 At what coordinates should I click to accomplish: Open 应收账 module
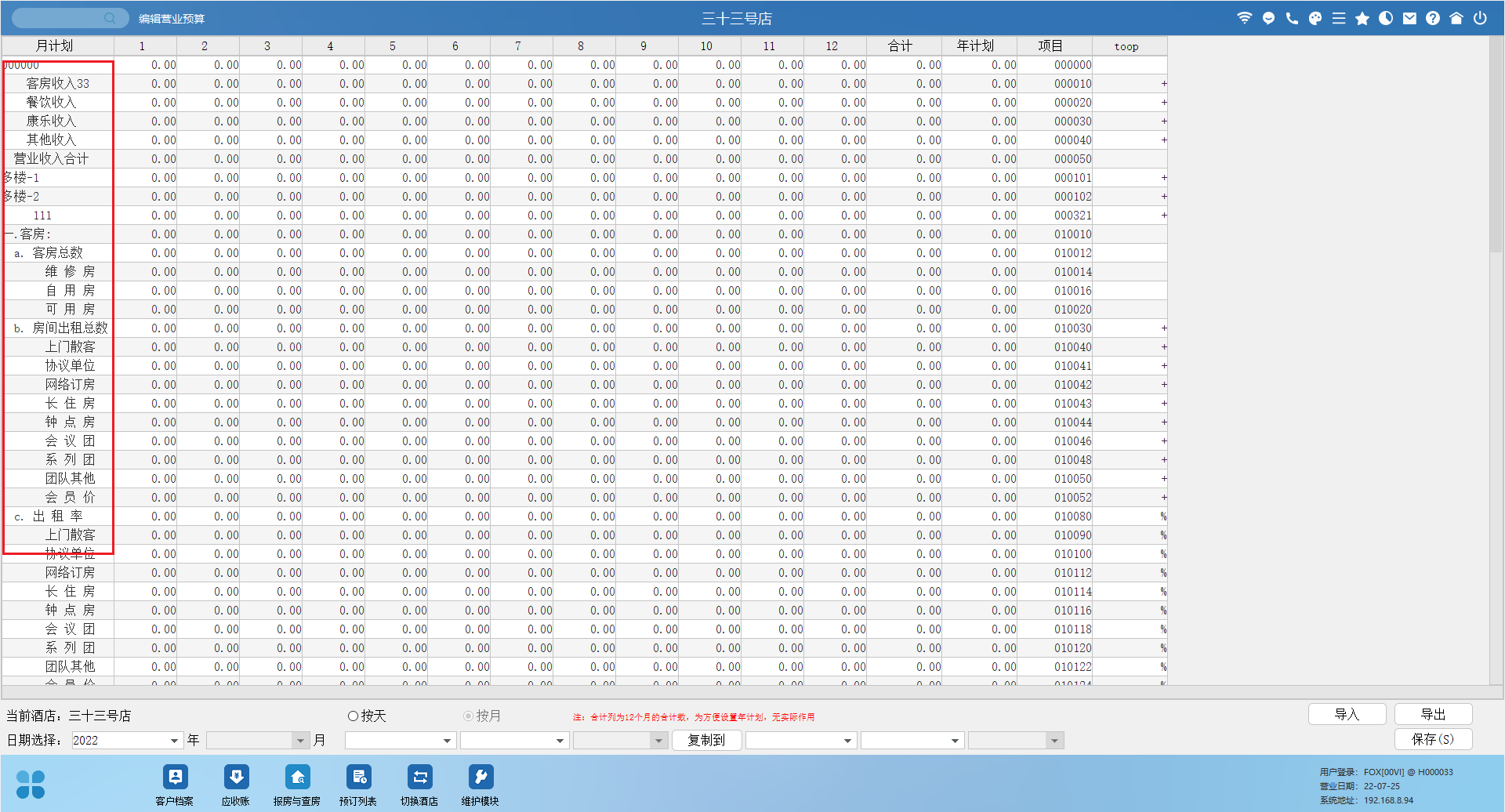click(236, 785)
